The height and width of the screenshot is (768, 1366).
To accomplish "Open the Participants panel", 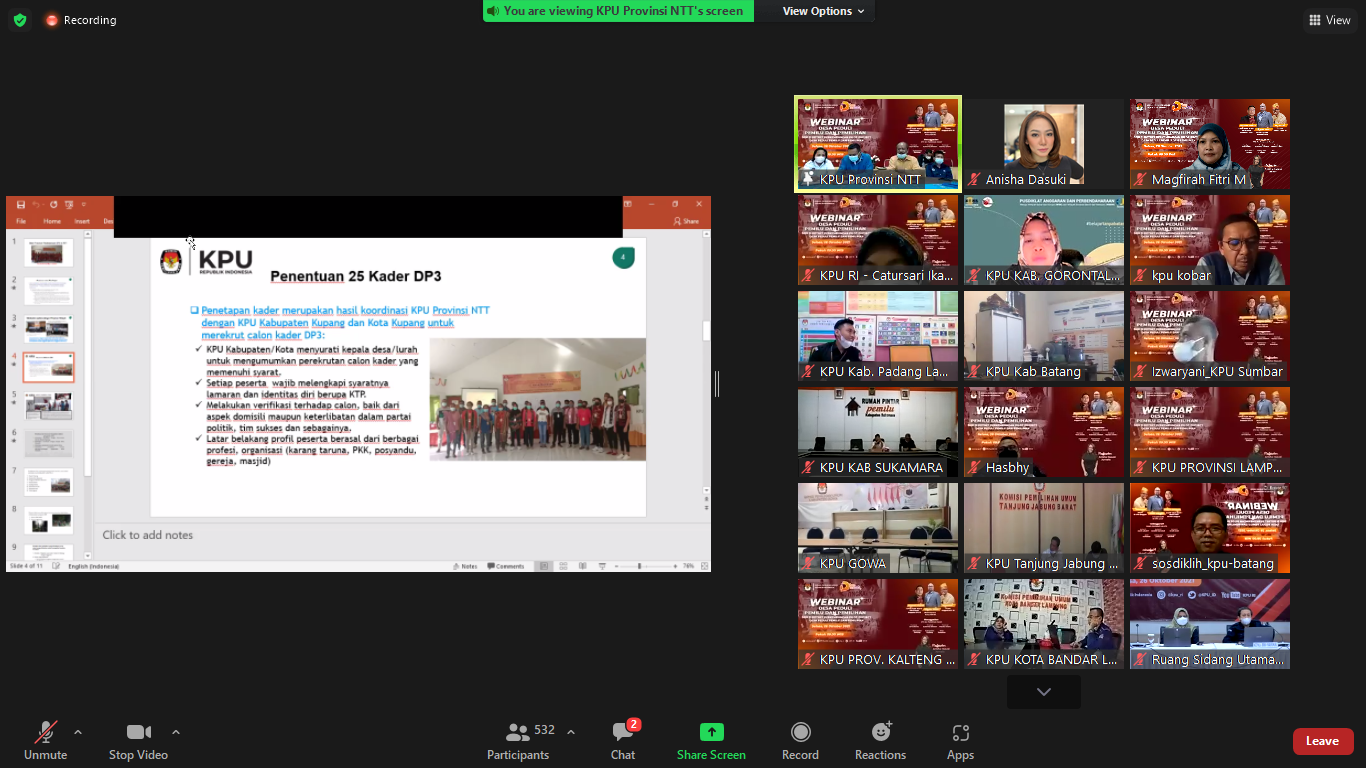I will (x=518, y=740).
